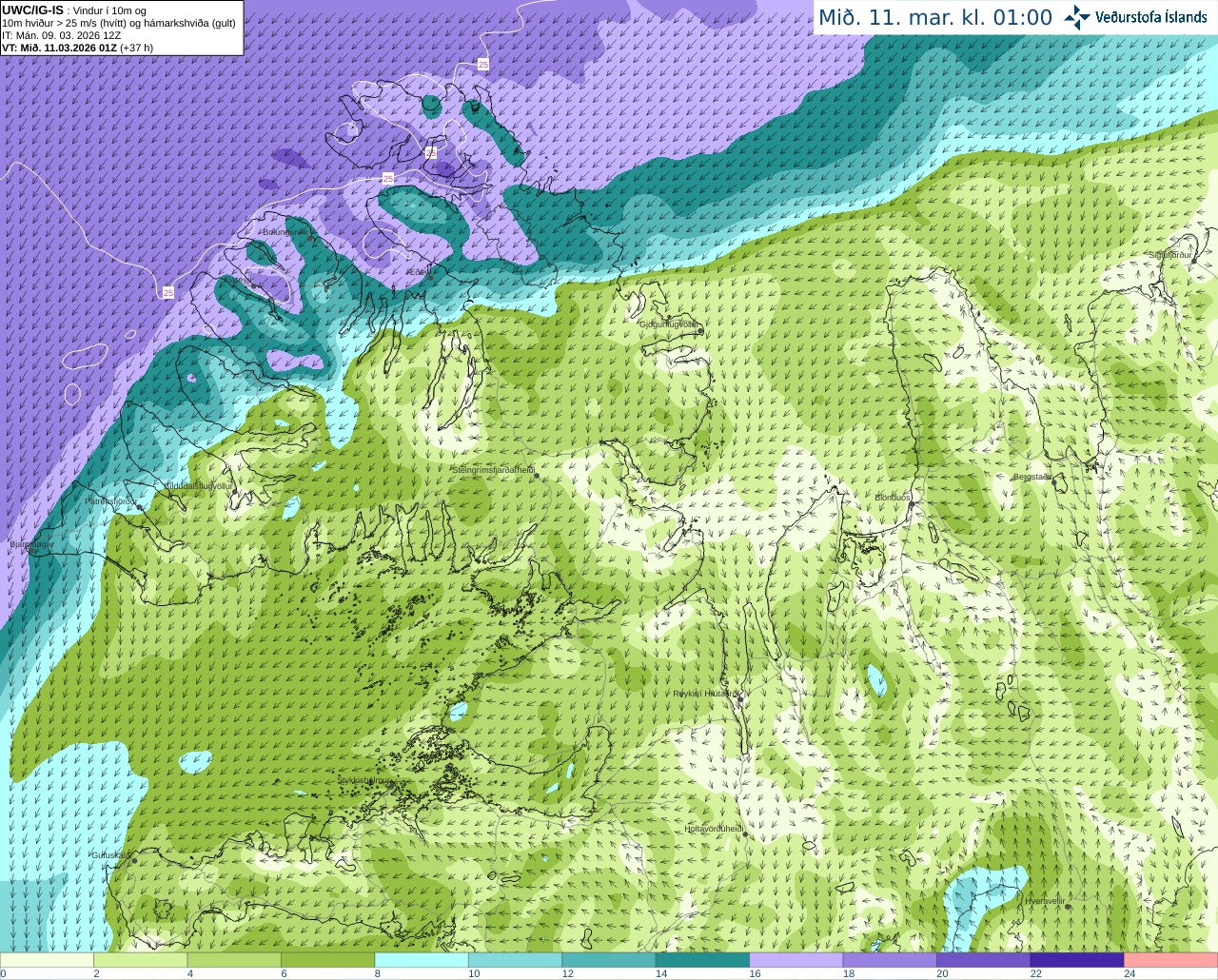Click the Bergstaðir station label
Viewport: 1218px width, 980px height.
[1032, 477]
